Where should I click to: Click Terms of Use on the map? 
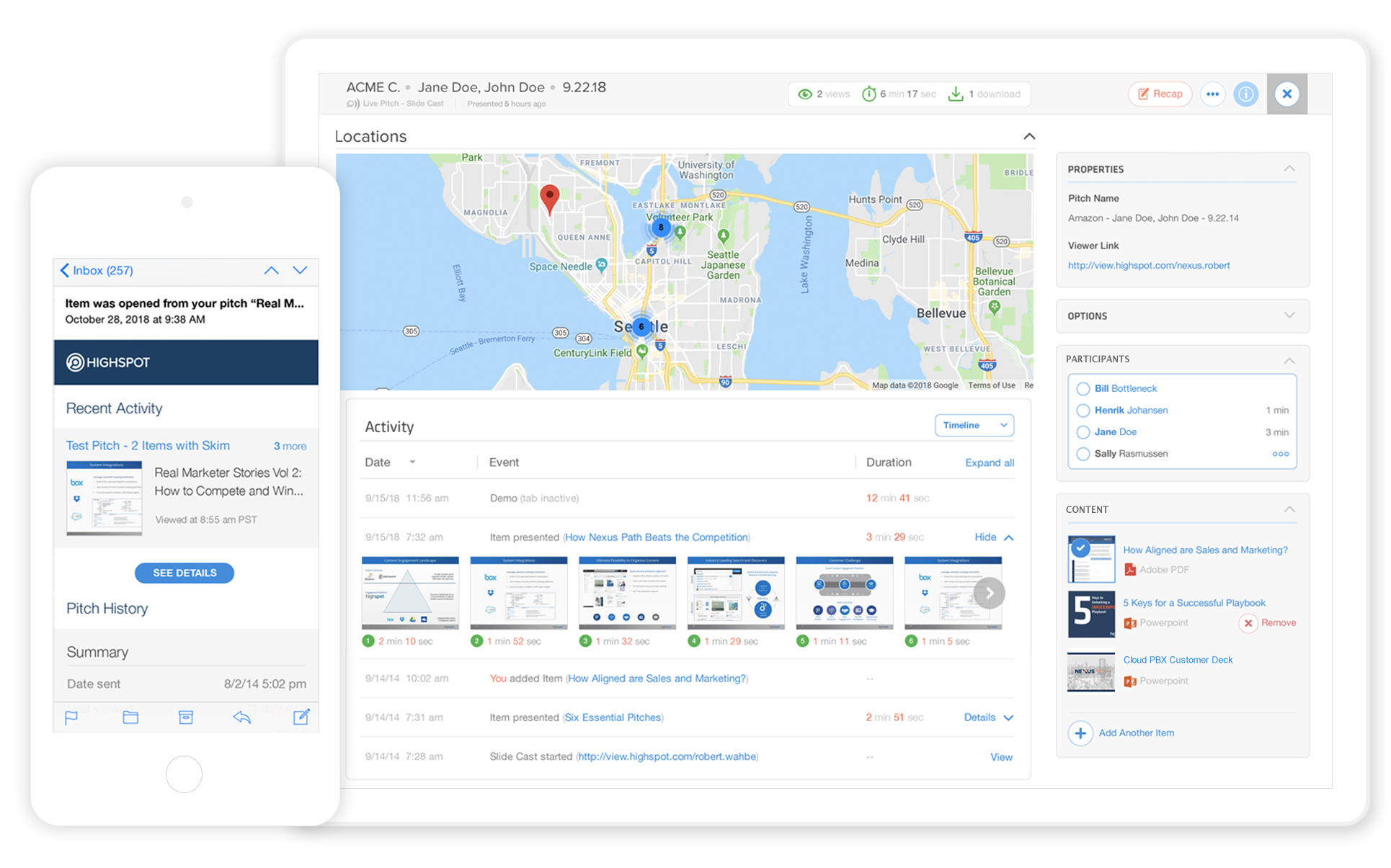click(x=991, y=385)
